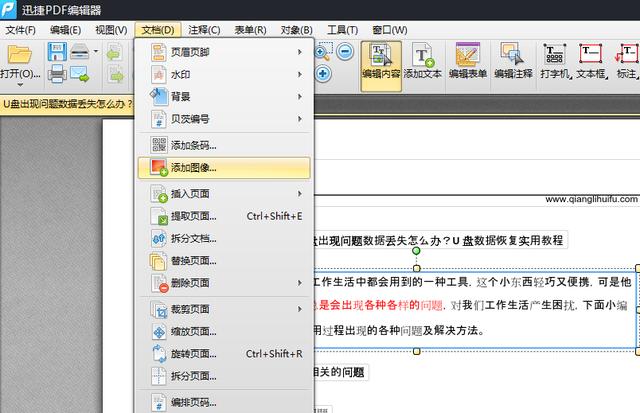
Task: Select the 标注 tool
Action: coord(627,61)
